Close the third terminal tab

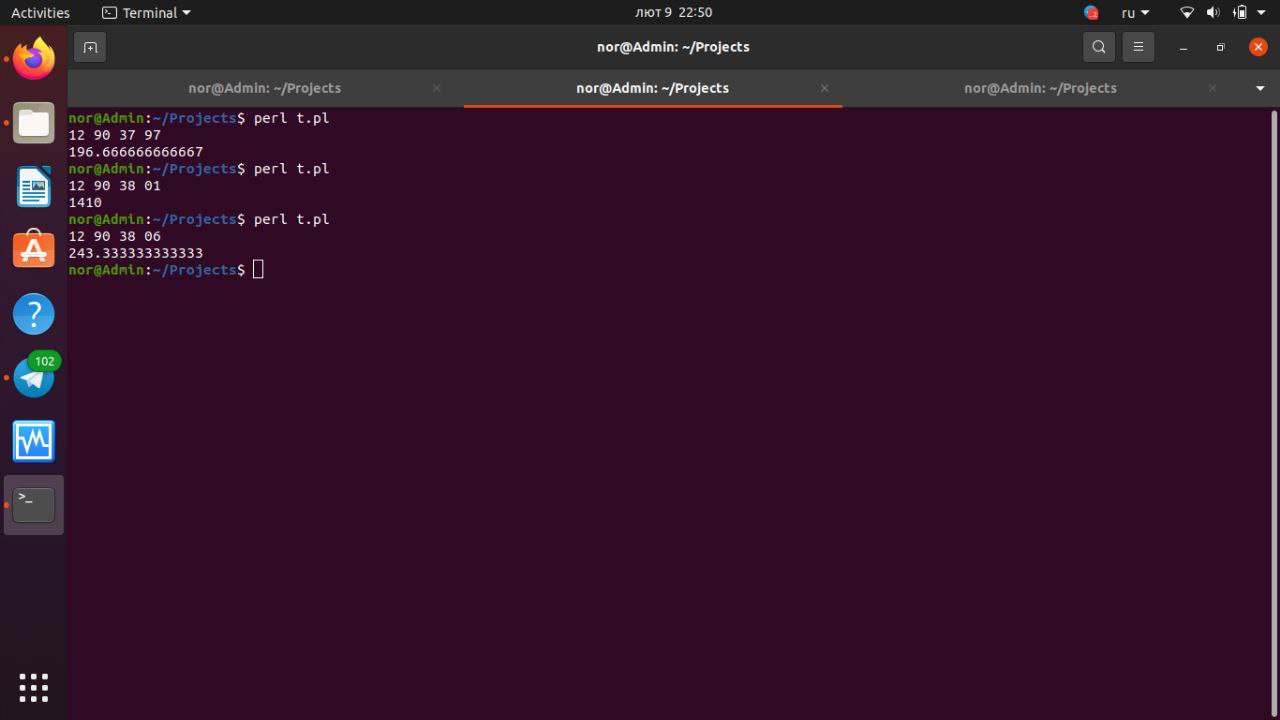click(1212, 88)
